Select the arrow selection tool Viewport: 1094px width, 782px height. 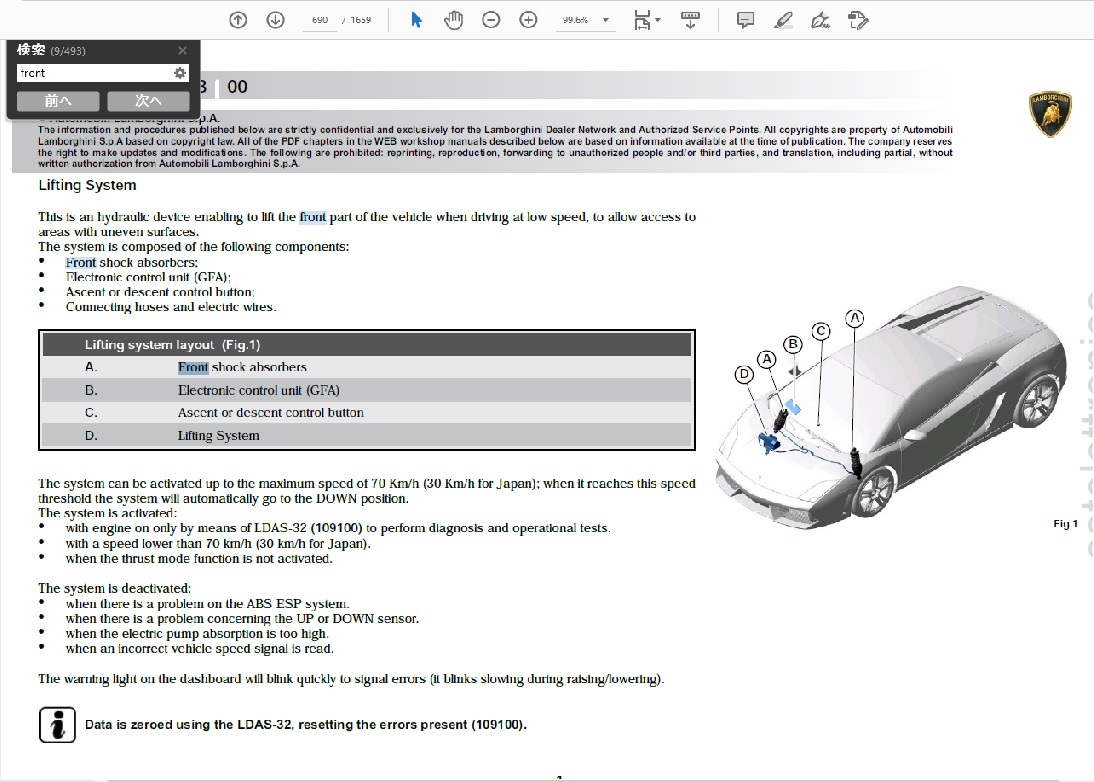click(417, 20)
